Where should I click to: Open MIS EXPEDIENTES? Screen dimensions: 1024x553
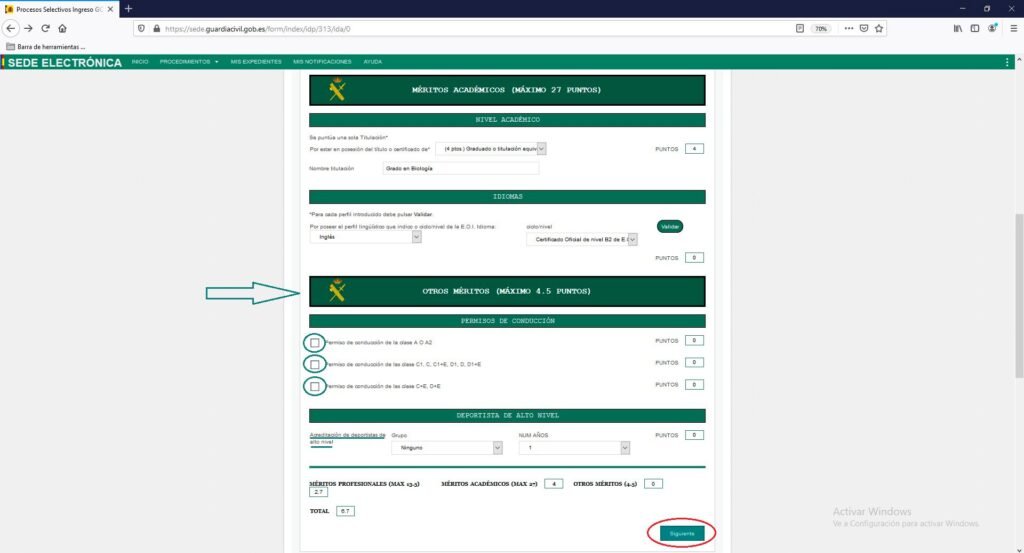(x=256, y=62)
